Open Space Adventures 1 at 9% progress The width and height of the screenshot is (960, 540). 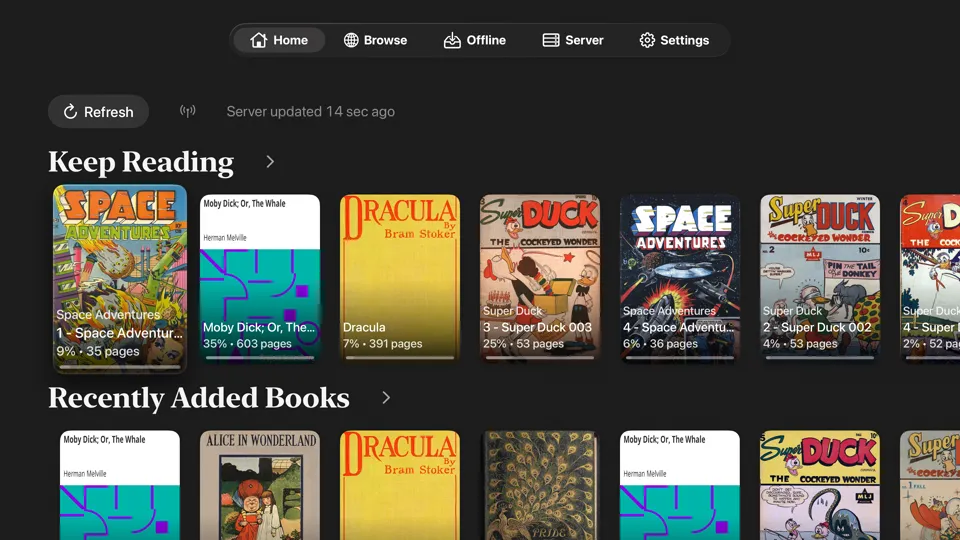click(x=120, y=279)
